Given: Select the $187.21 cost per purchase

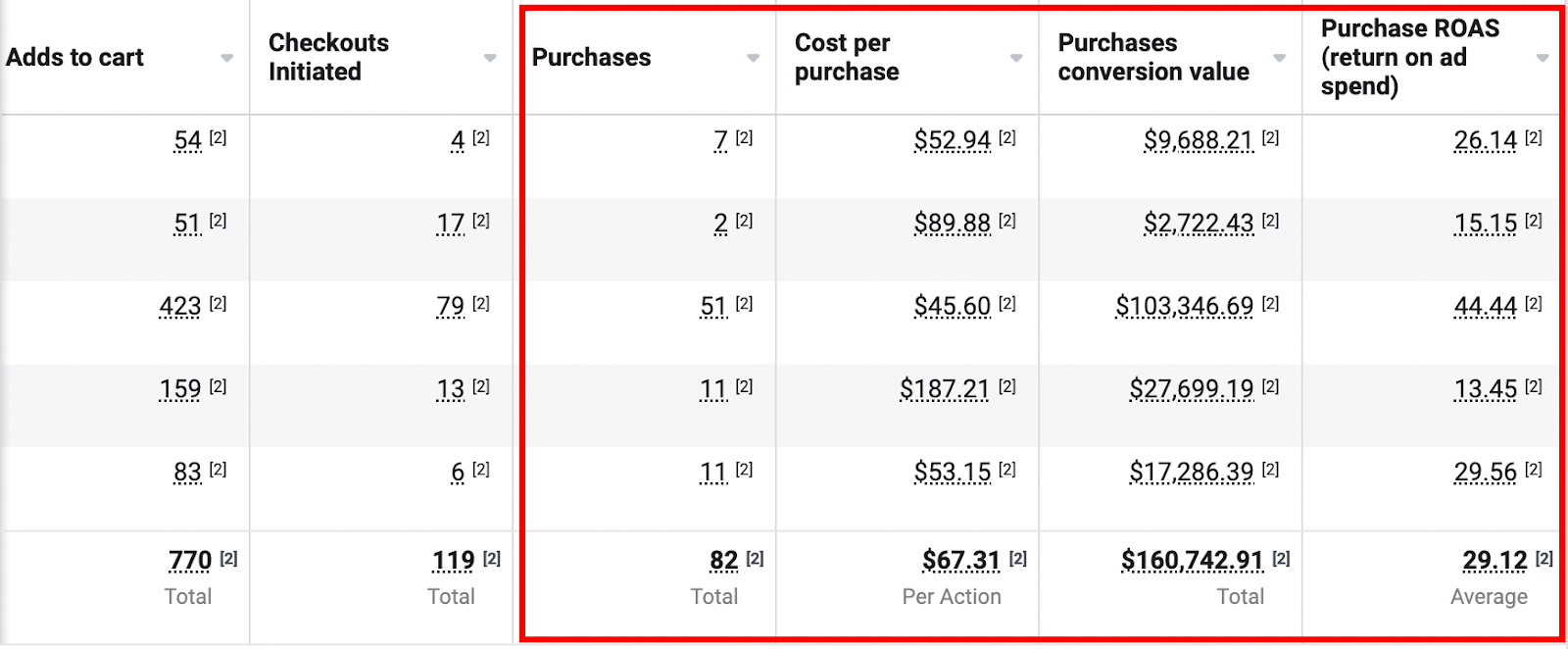Looking at the screenshot, I should tap(946, 390).
